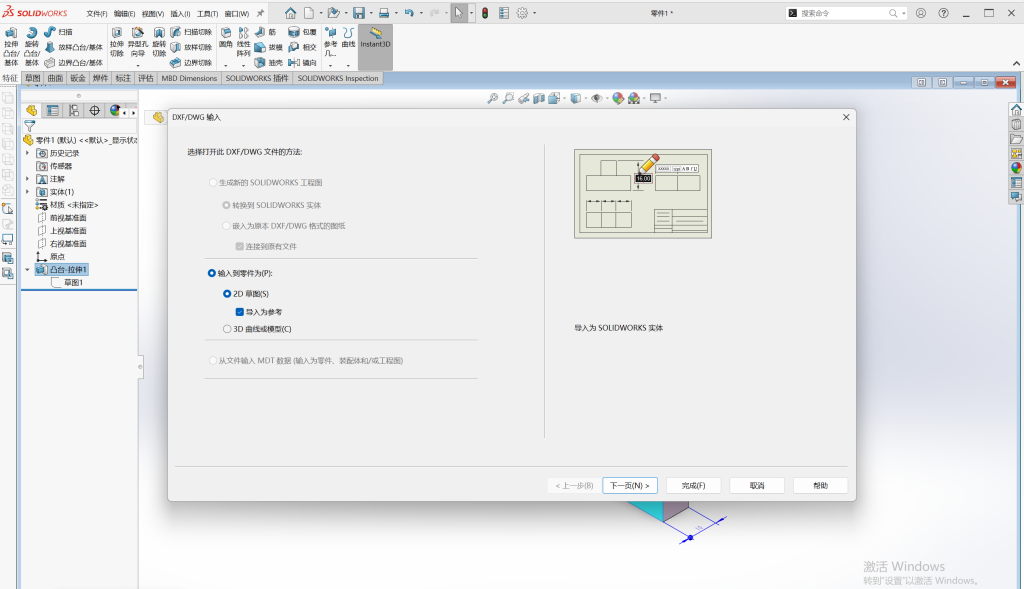Click the 拉伸凸台/基体 extrude boss tool
Image resolution: width=1024 pixels, height=589 pixels.
11,46
